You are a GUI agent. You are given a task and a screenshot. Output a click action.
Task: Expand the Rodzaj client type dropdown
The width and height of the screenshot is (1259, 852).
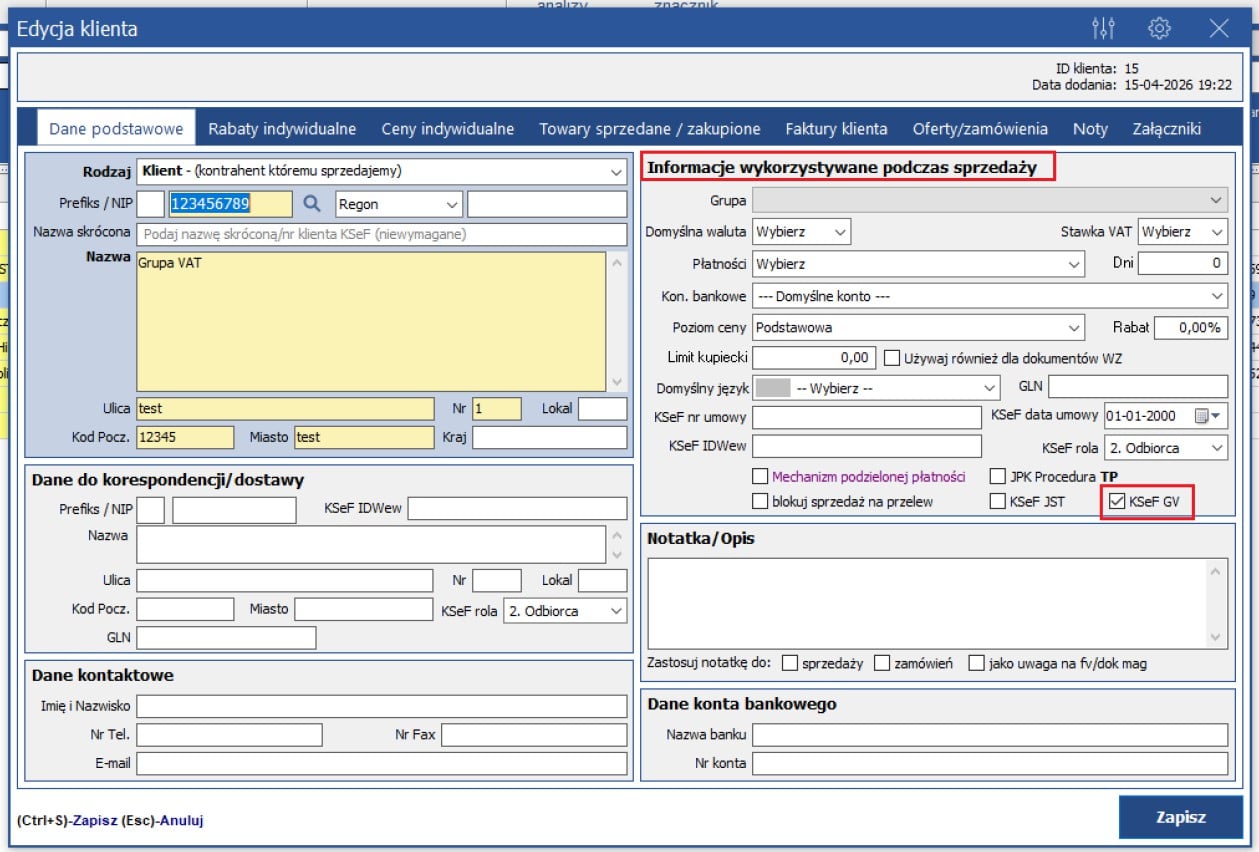[616, 172]
